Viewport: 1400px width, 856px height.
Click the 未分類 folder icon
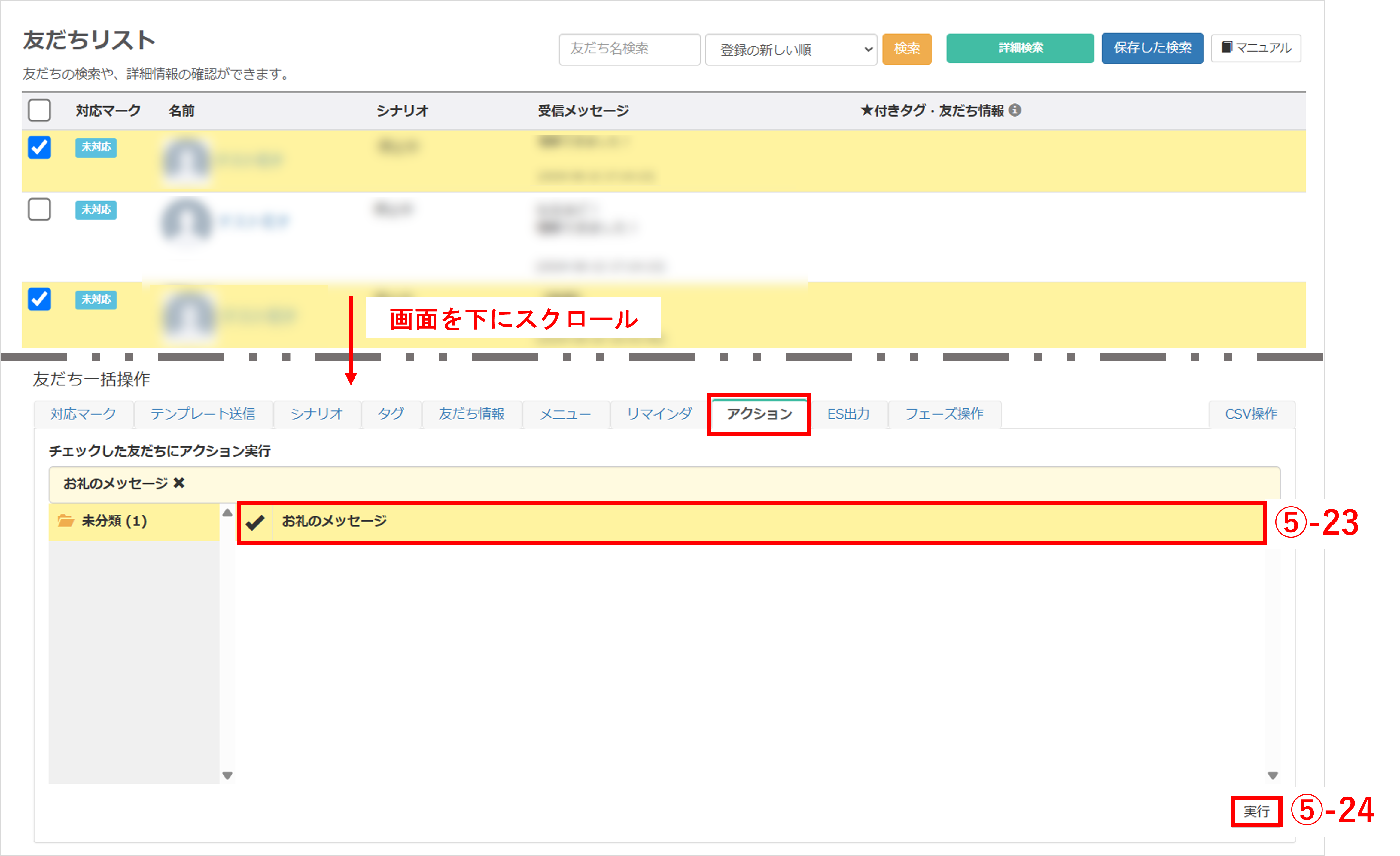pyautogui.click(x=66, y=521)
